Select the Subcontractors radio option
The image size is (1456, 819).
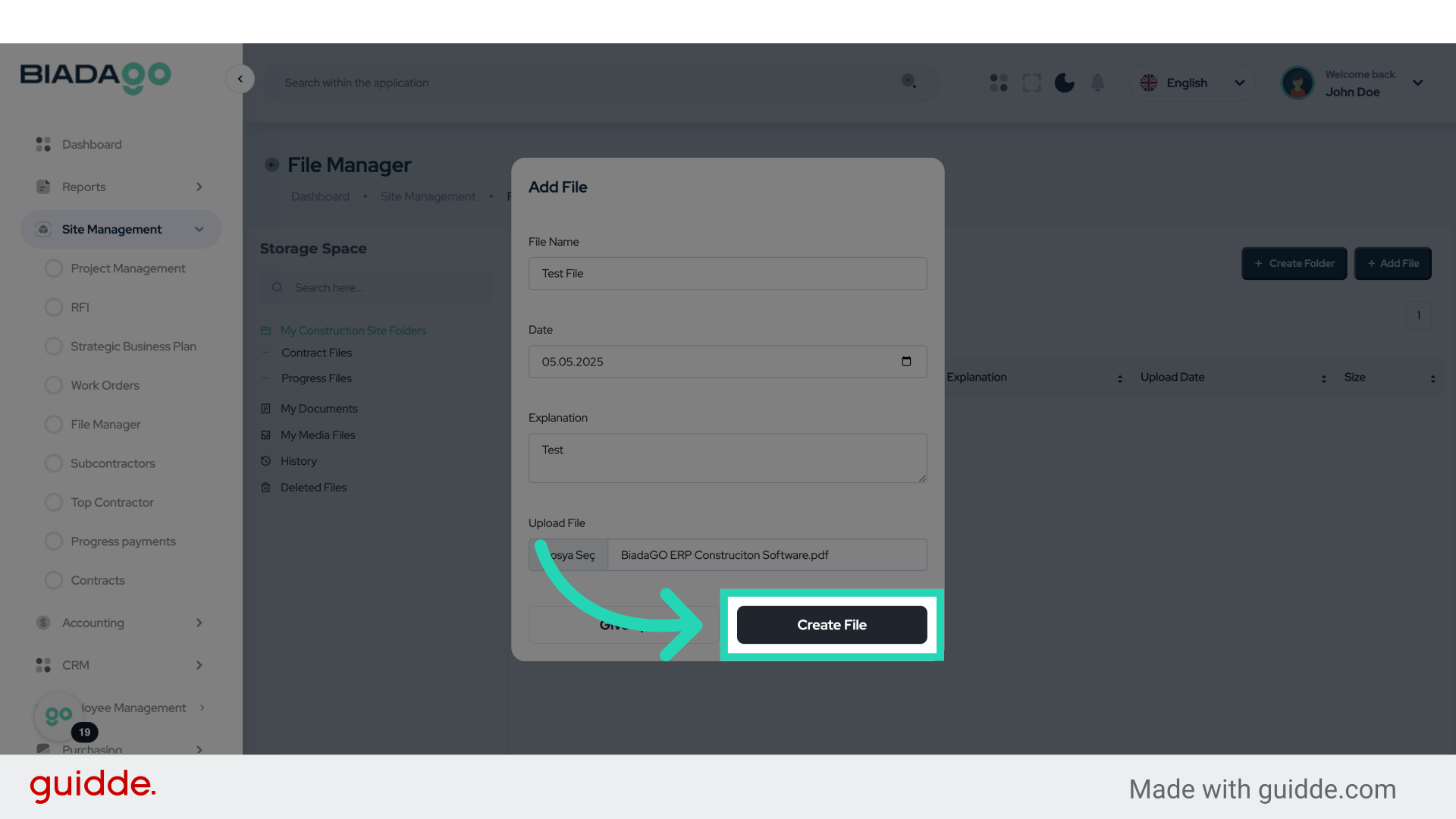(53, 463)
